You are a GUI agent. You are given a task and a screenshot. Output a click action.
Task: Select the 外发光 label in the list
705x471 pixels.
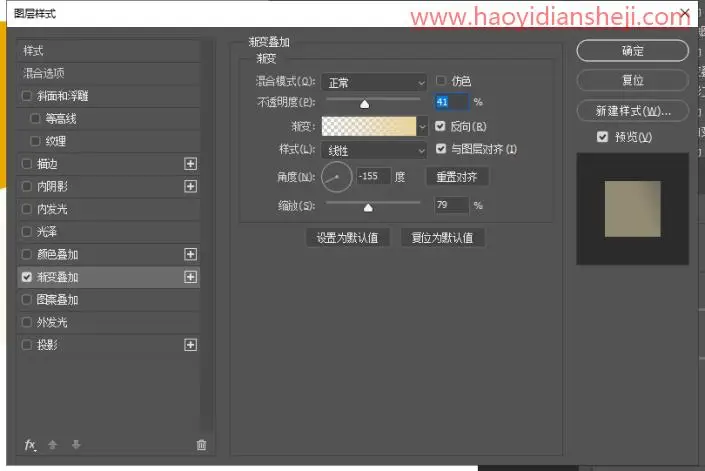(52, 322)
